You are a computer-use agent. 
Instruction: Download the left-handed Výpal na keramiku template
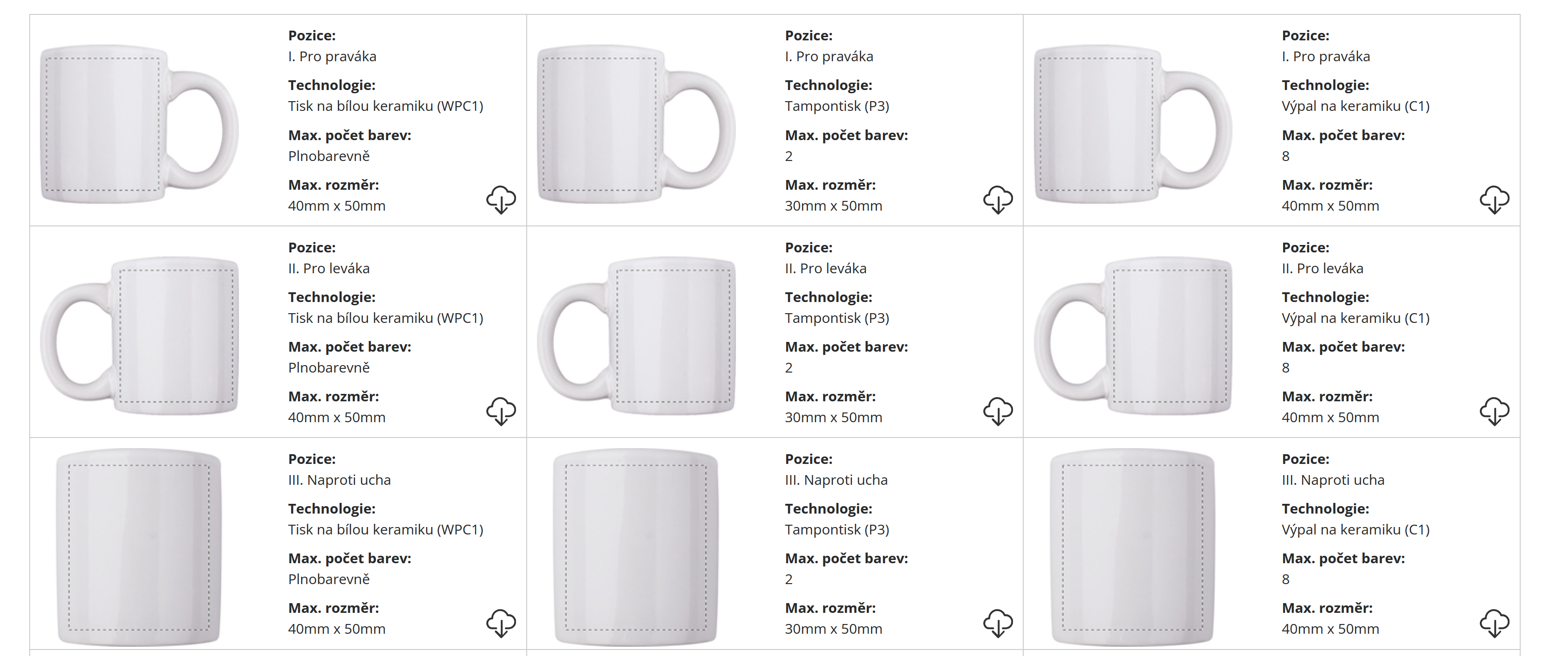coord(1494,412)
